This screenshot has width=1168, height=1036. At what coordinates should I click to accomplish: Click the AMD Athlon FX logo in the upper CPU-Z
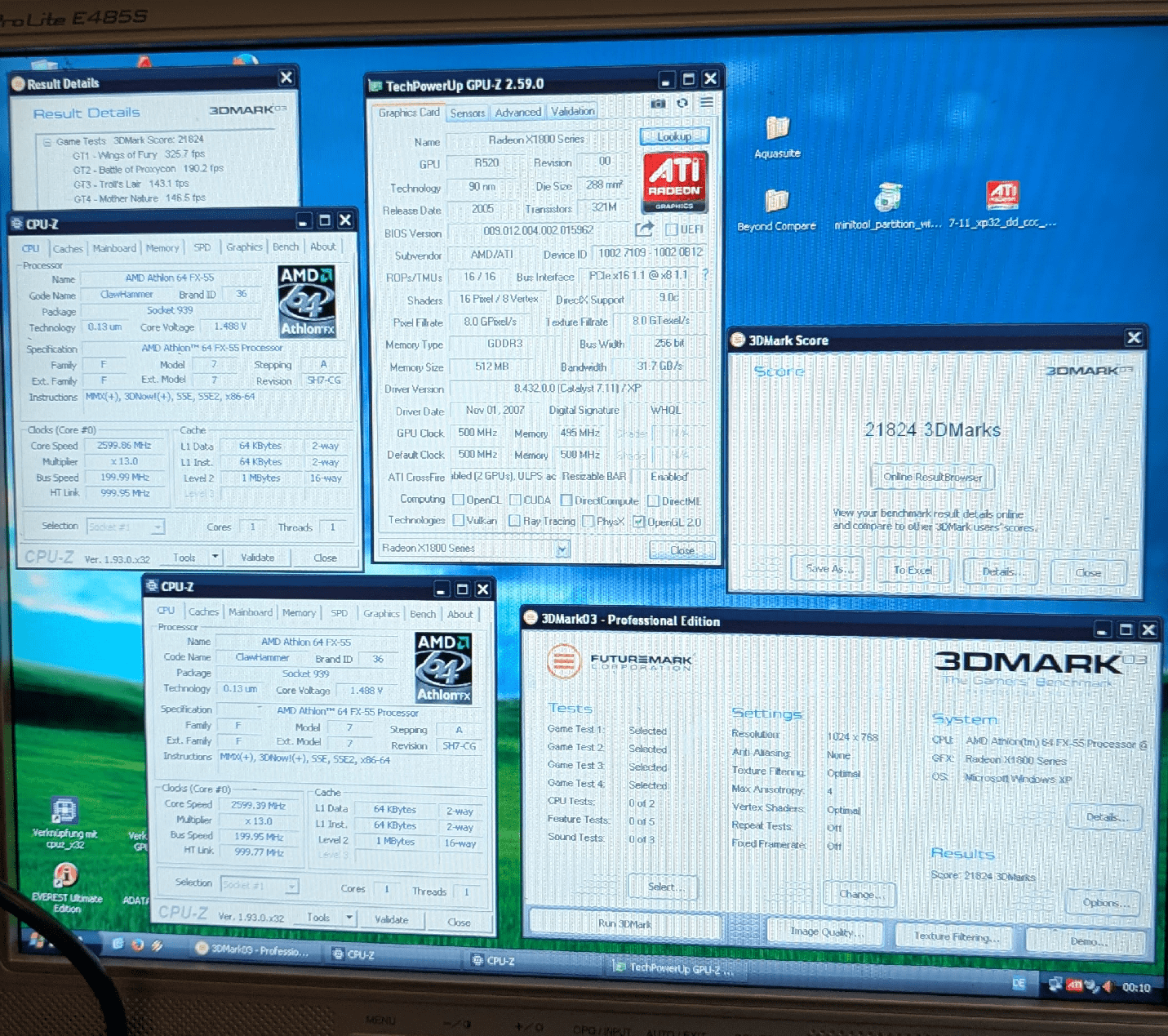[307, 302]
